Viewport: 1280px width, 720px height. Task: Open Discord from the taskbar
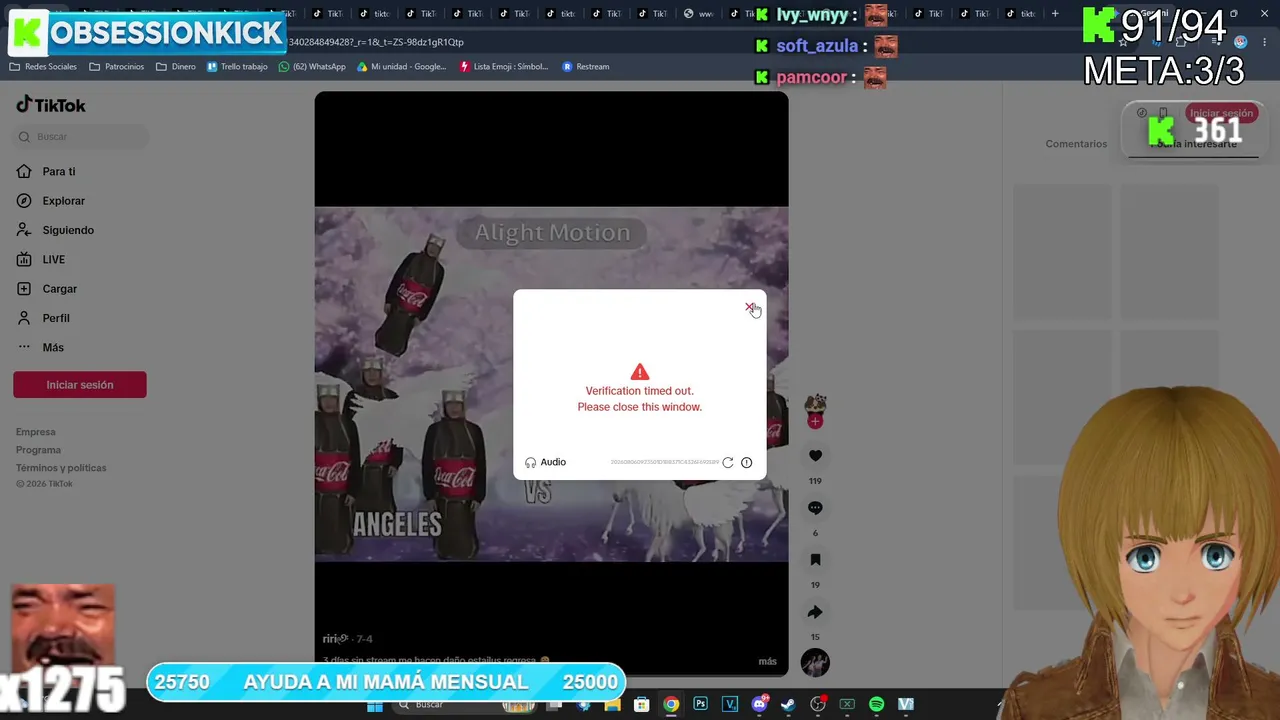point(760,705)
